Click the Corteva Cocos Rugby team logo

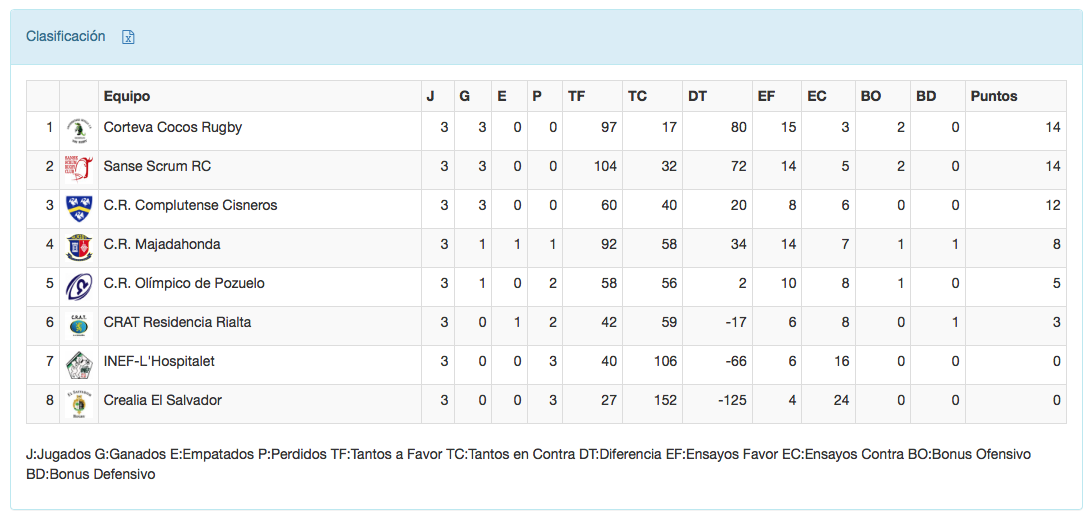pos(78,130)
